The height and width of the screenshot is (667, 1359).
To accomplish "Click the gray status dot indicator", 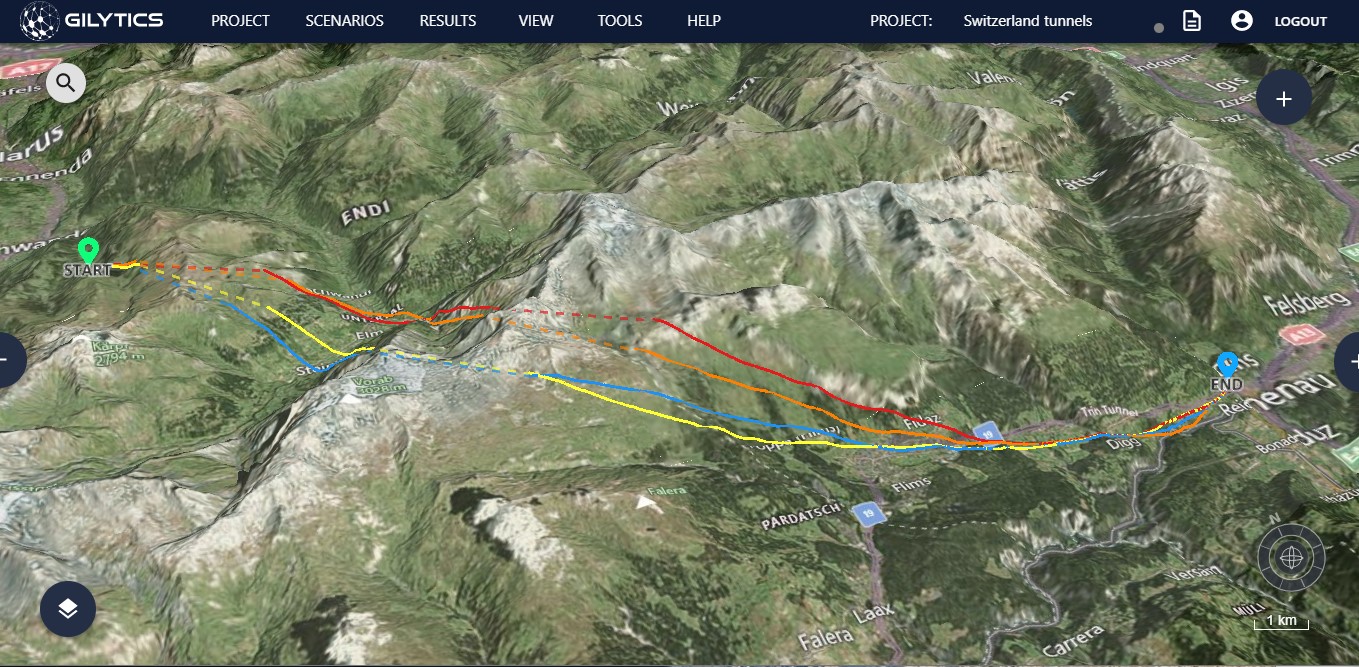I will (x=1159, y=28).
